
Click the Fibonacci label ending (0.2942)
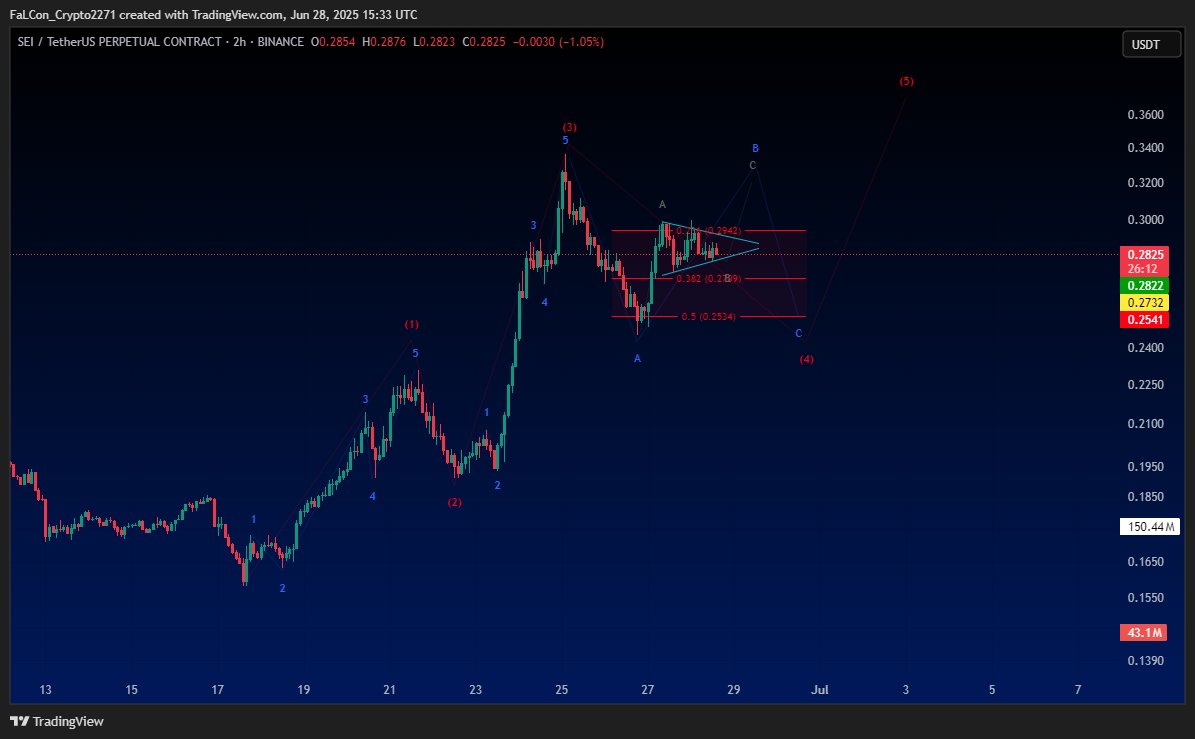pos(708,231)
